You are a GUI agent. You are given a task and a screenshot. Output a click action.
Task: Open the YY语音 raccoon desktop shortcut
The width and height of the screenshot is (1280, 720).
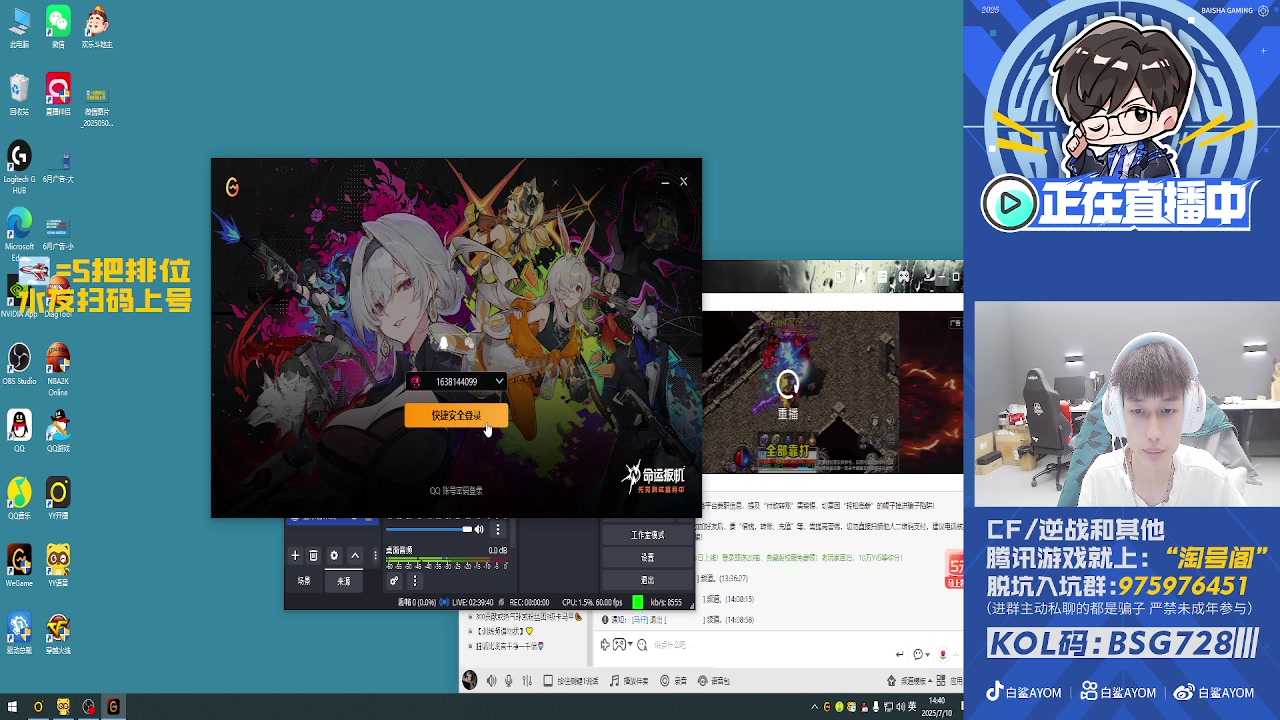click(x=58, y=565)
